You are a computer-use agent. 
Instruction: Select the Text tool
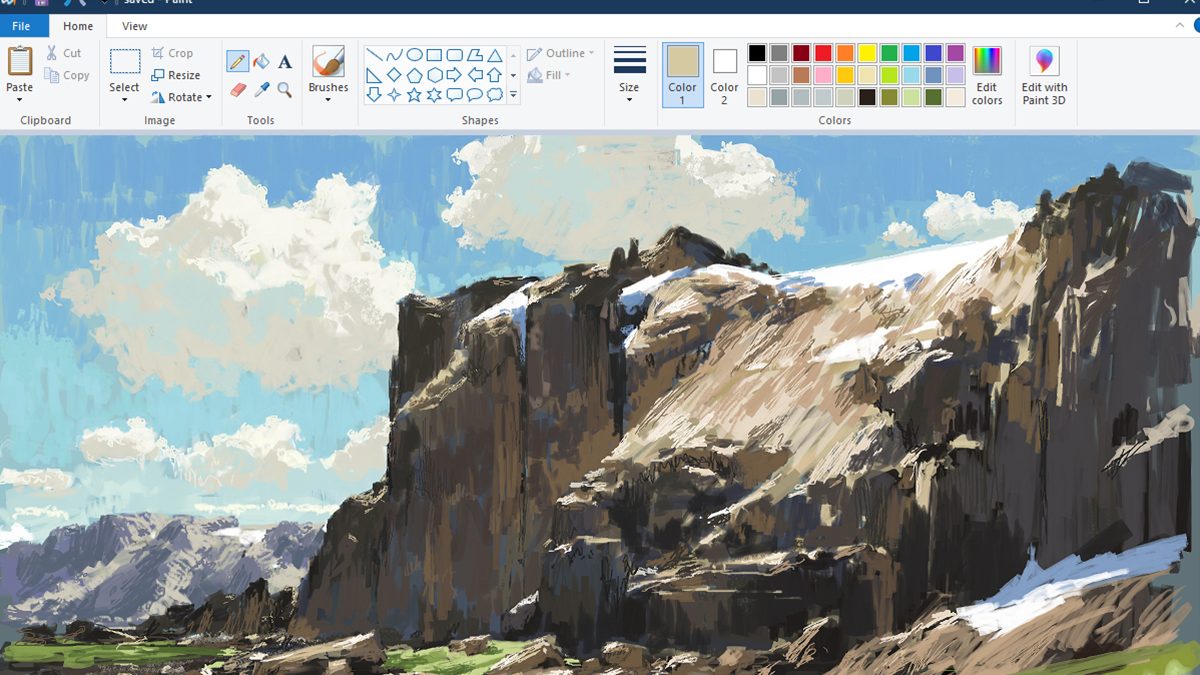tap(285, 61)
